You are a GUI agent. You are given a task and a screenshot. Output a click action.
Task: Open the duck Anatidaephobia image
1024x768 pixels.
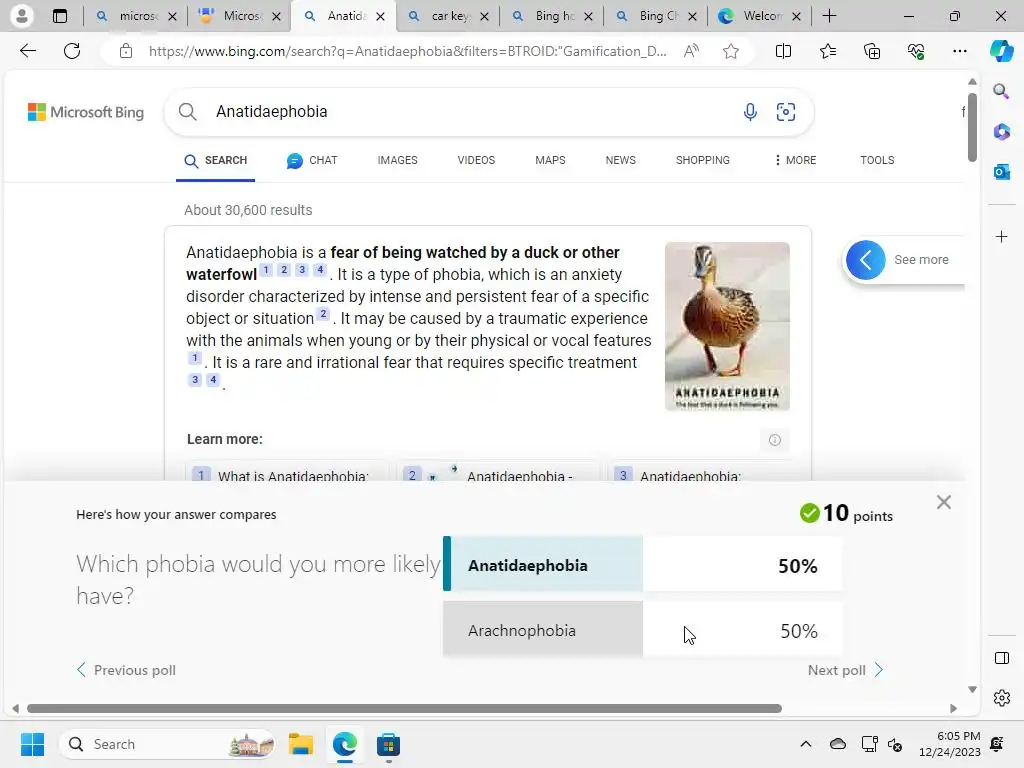point(727,327)
